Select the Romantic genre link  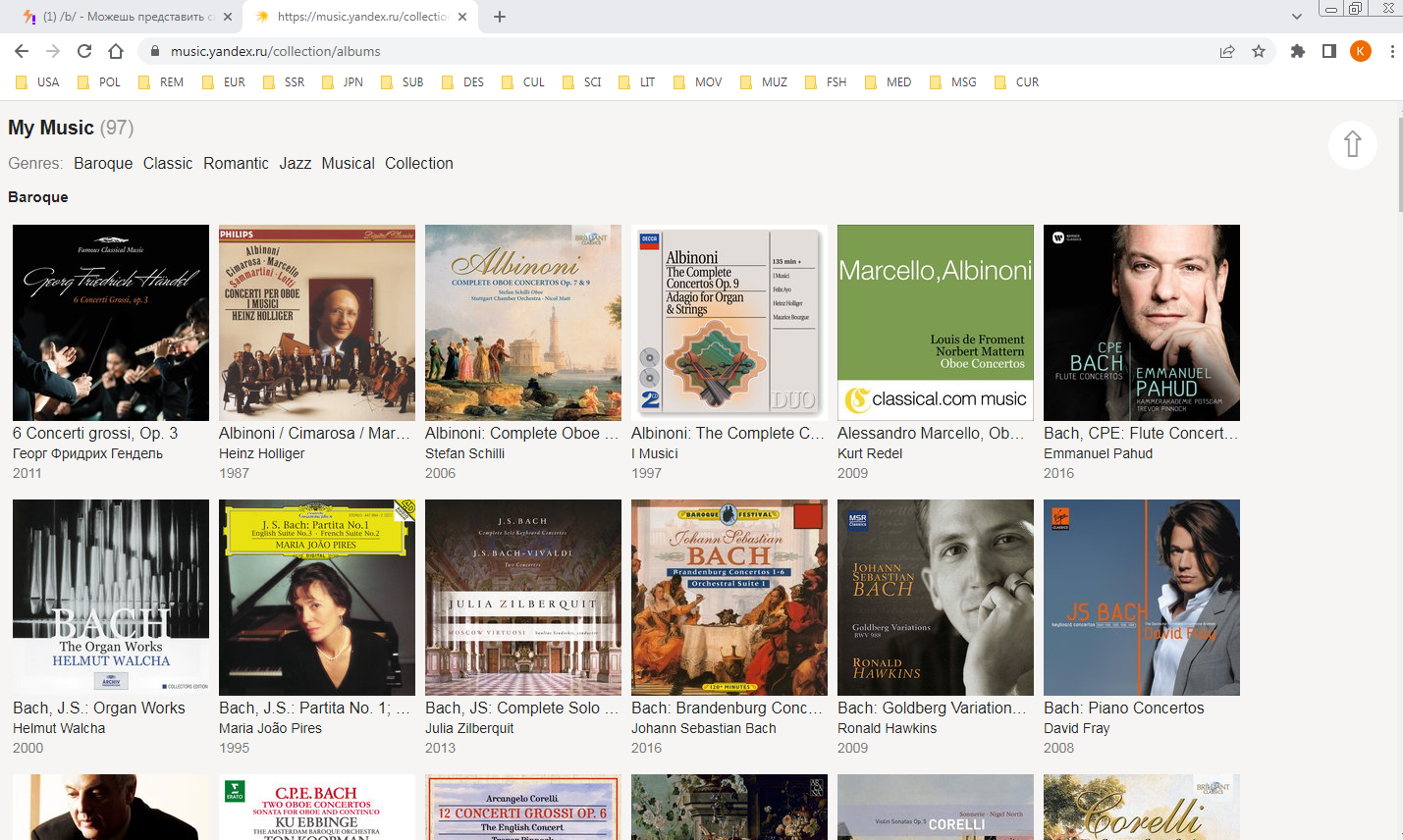pyautogui.click(x=236, y=163)
